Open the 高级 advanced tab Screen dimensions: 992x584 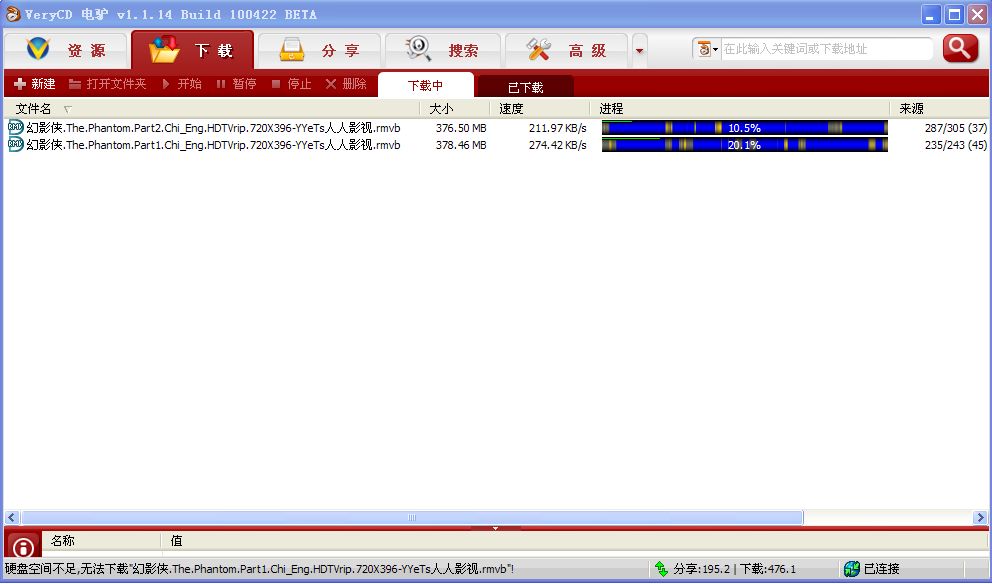(566, 50)
